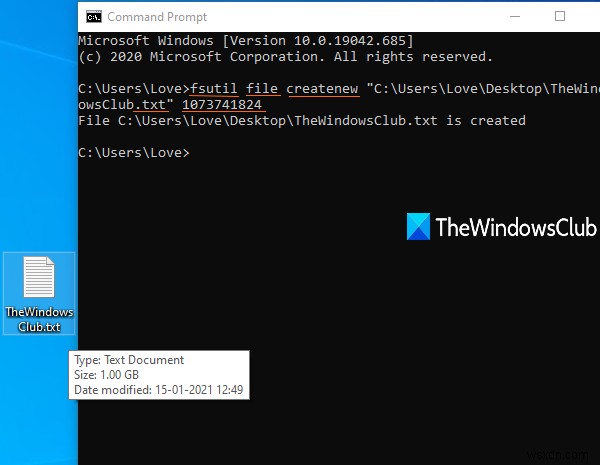Click the 'Type: Text Document' tooltip line
This screenshot has width=600, height=465.
pos(129,360)
